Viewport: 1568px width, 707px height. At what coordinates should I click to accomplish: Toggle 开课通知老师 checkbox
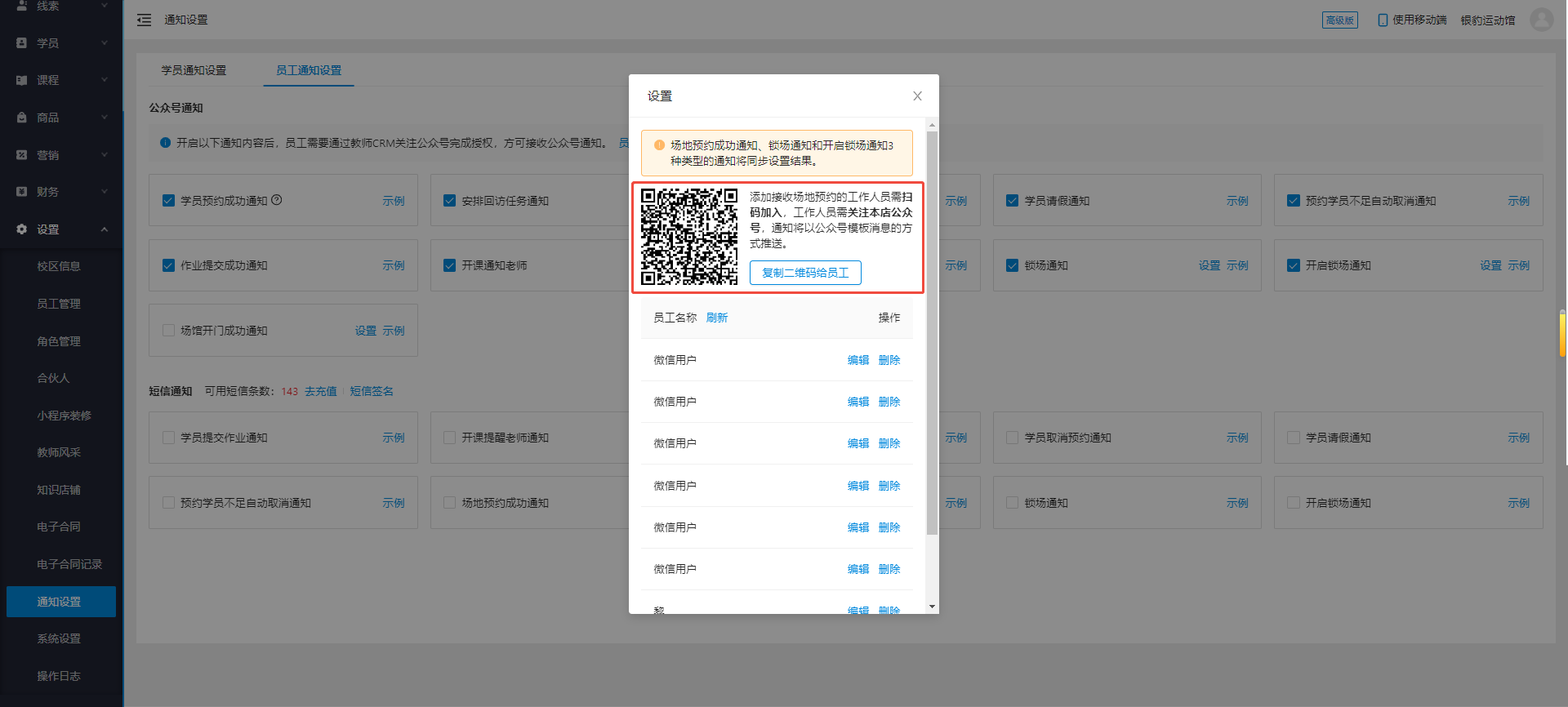(449, 265)
